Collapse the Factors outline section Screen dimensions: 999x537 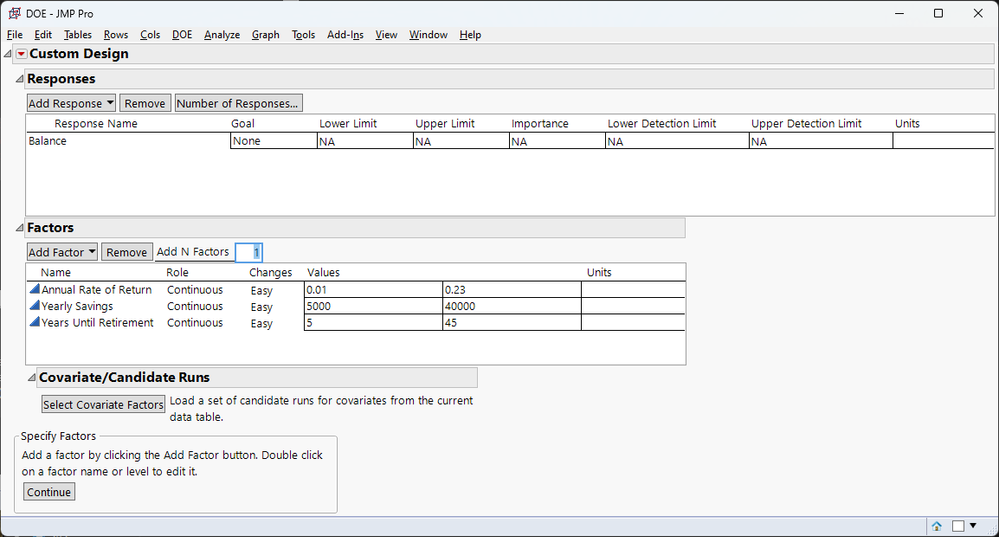point(19,228)
